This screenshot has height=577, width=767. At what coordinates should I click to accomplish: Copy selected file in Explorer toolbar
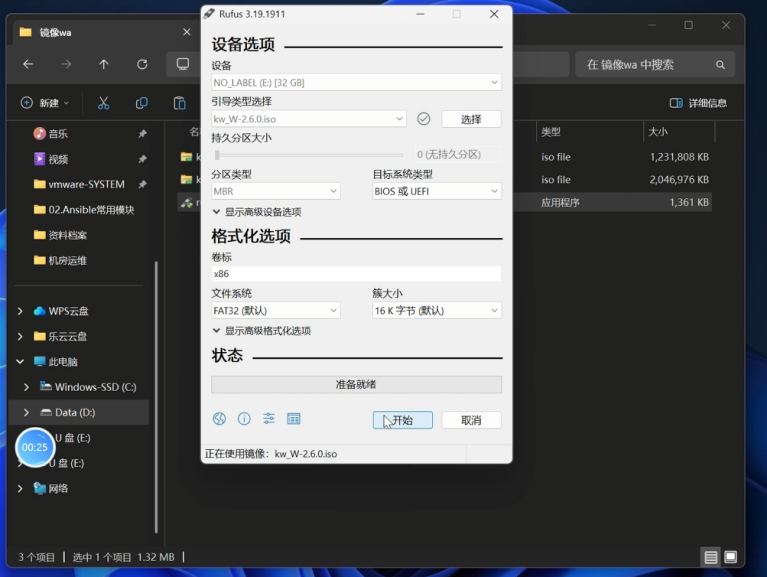(x=141, y=103)
